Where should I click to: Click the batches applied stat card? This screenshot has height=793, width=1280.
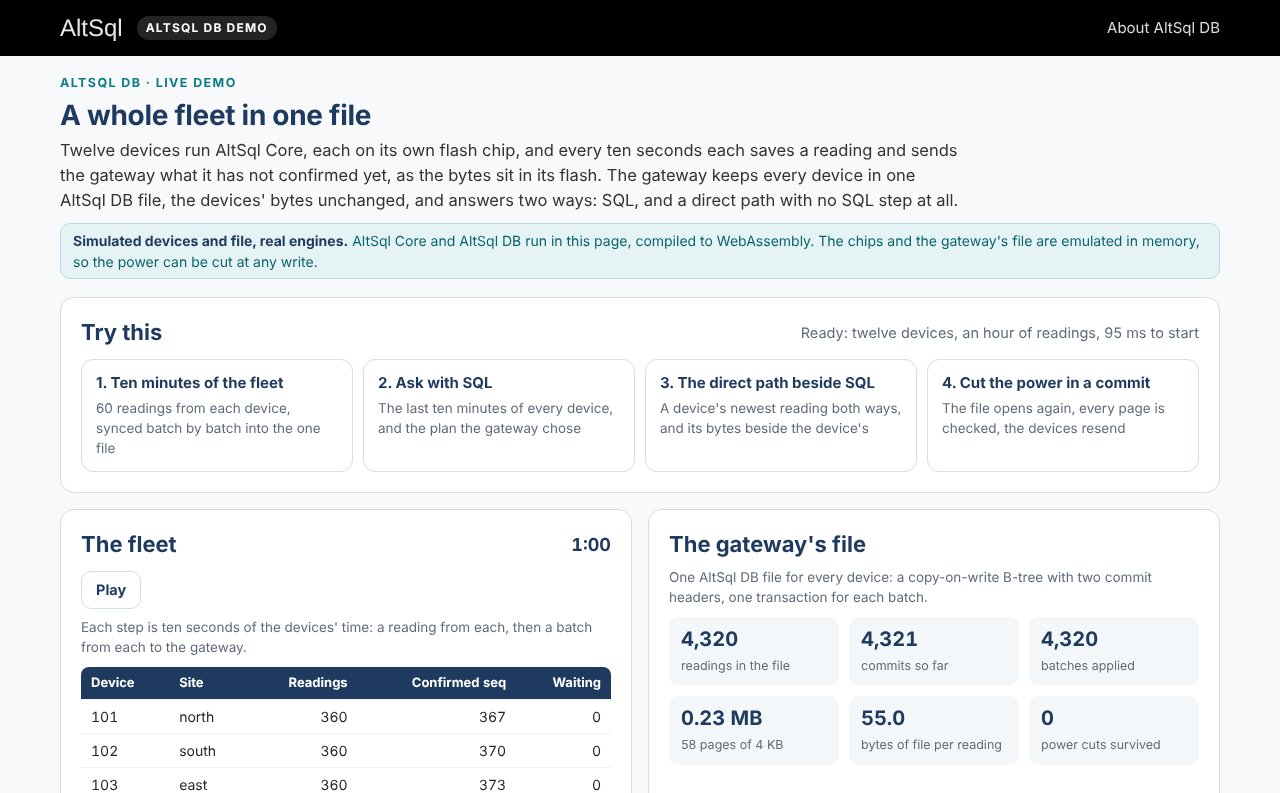coord(1114,651)
